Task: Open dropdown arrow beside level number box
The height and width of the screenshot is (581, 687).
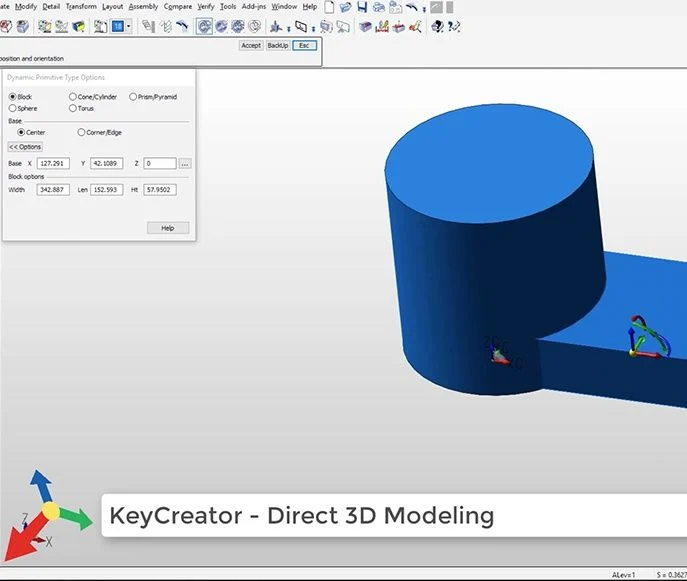Action: click(129, 26)
